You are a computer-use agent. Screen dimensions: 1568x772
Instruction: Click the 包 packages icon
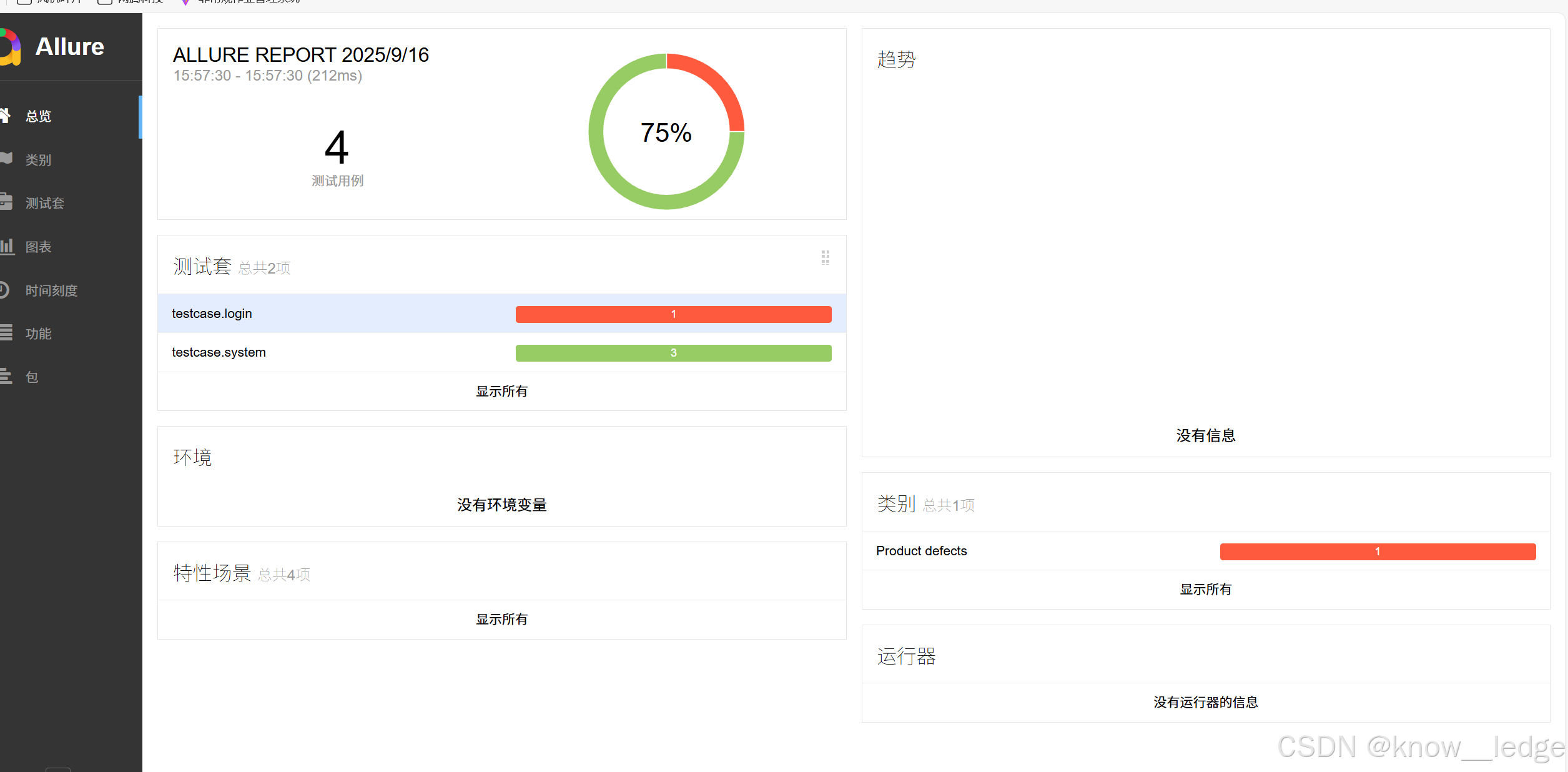[6, 377]
